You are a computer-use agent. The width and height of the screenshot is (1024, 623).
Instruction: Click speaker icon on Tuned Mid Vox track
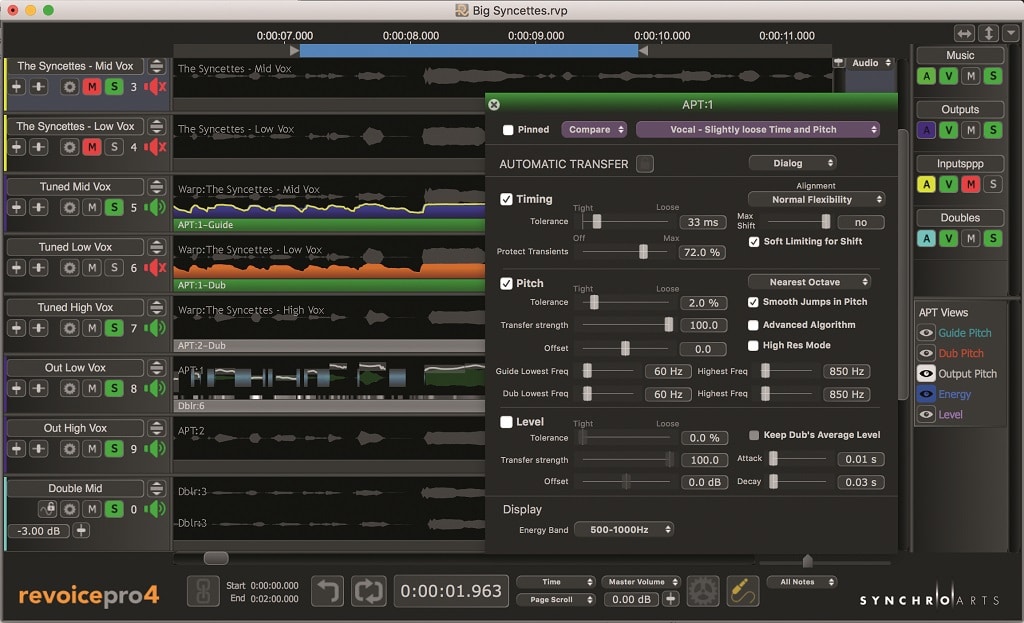pos(155,208)
